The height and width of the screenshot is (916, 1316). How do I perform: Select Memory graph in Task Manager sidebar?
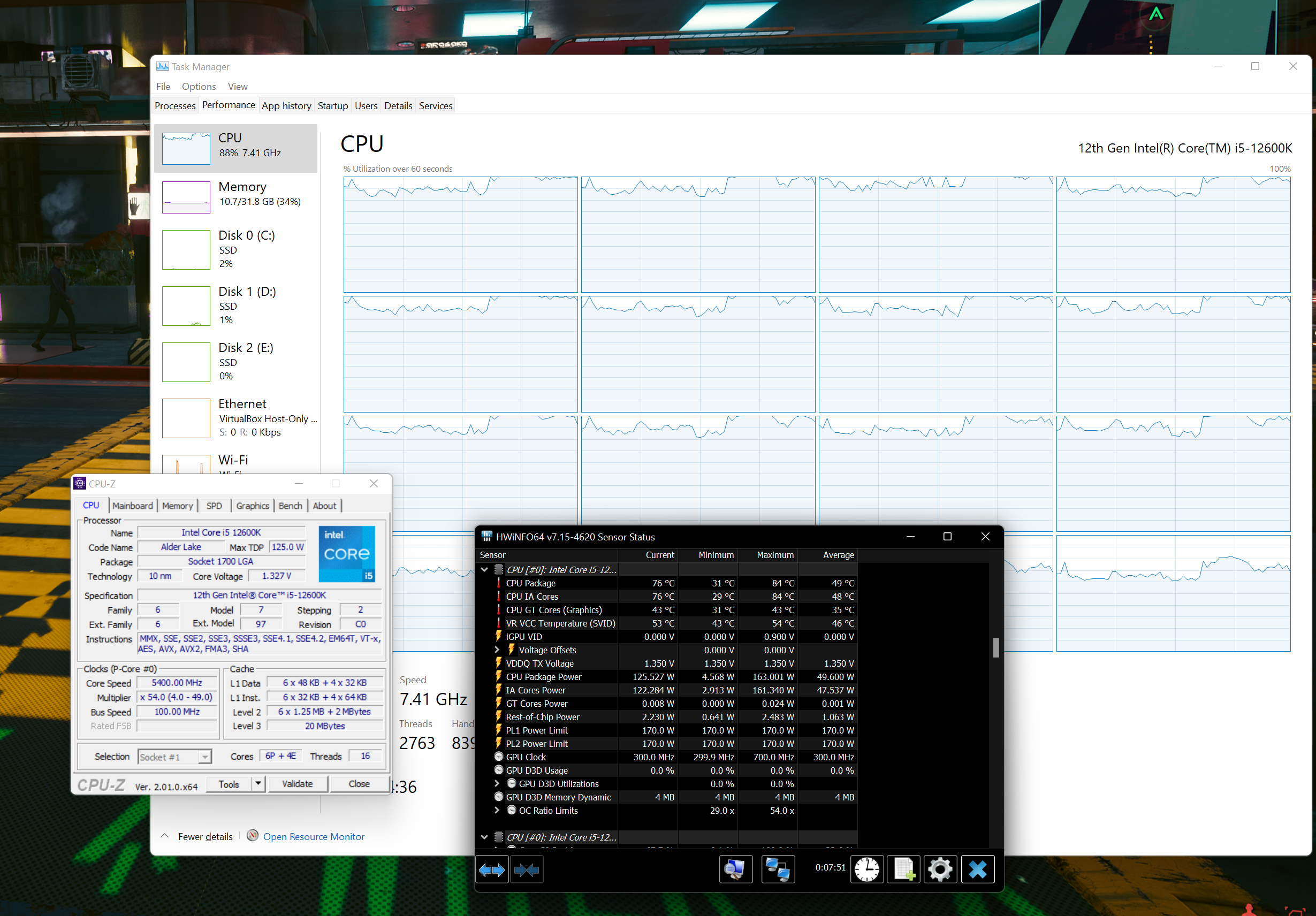click(186, 197)
